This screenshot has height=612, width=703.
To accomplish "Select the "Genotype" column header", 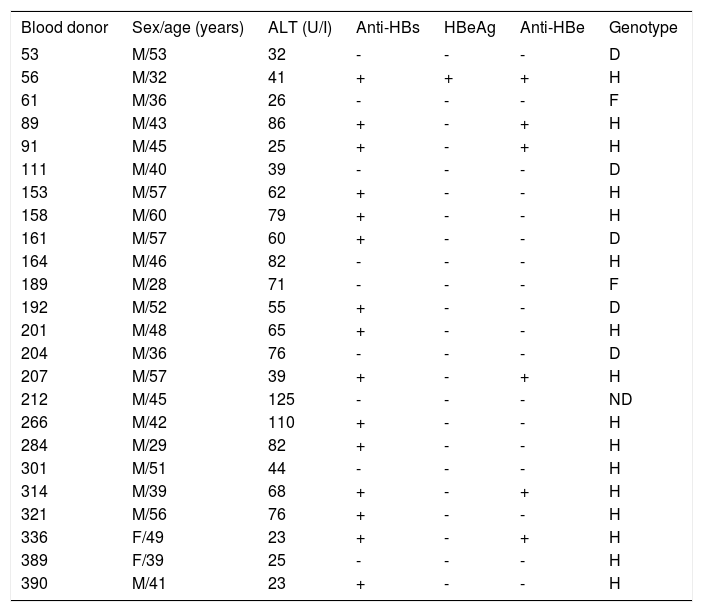I will [643, 27].
